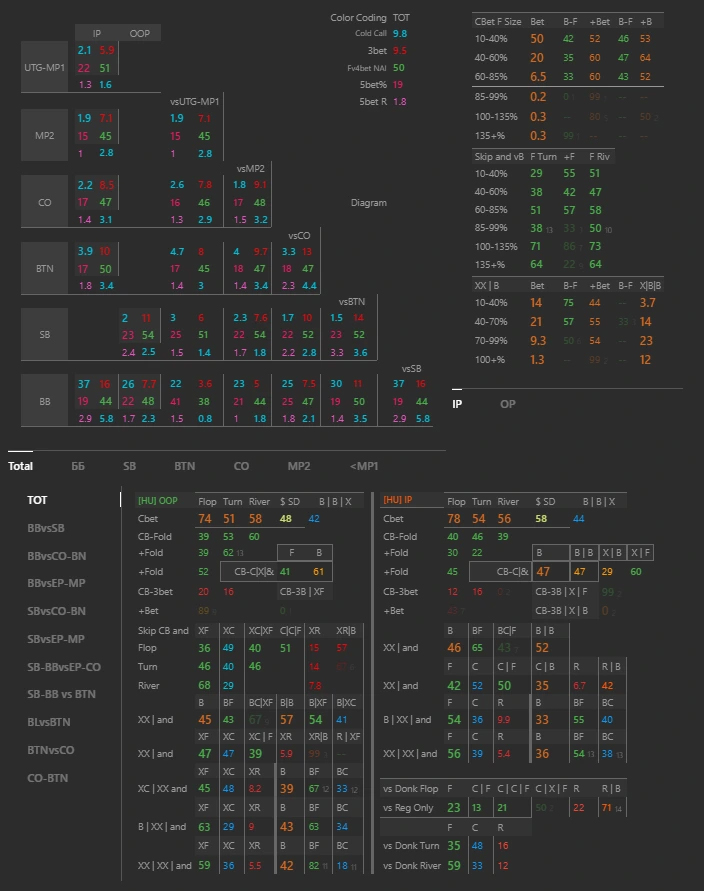Viewport: 704px width, 891px height.
Task: Choose the BBvsCO-BN scenario
Action: pos(56,555)
